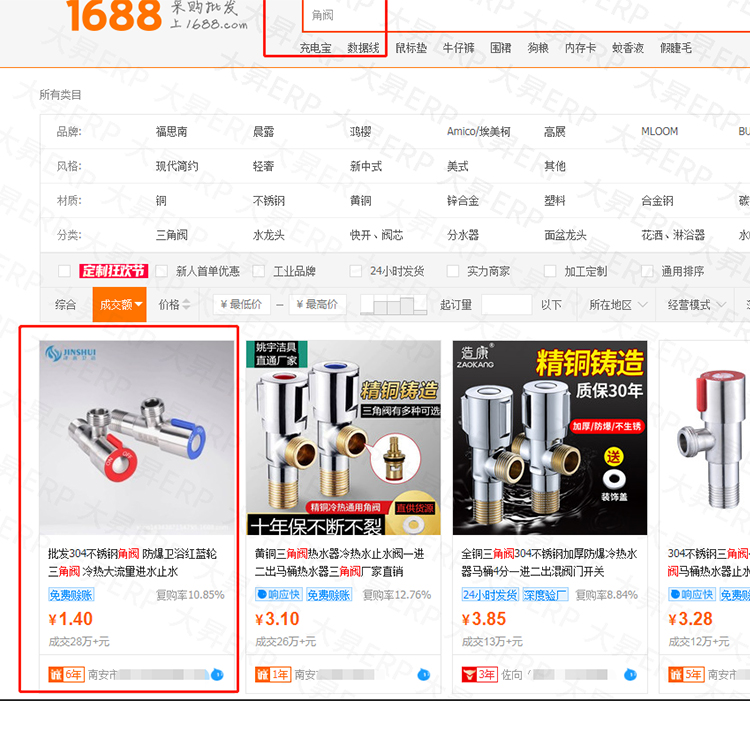Filter by 三角阀 category
Image resolution: width=750 pixels, height=750 pixels.
[x=172, y=235]
